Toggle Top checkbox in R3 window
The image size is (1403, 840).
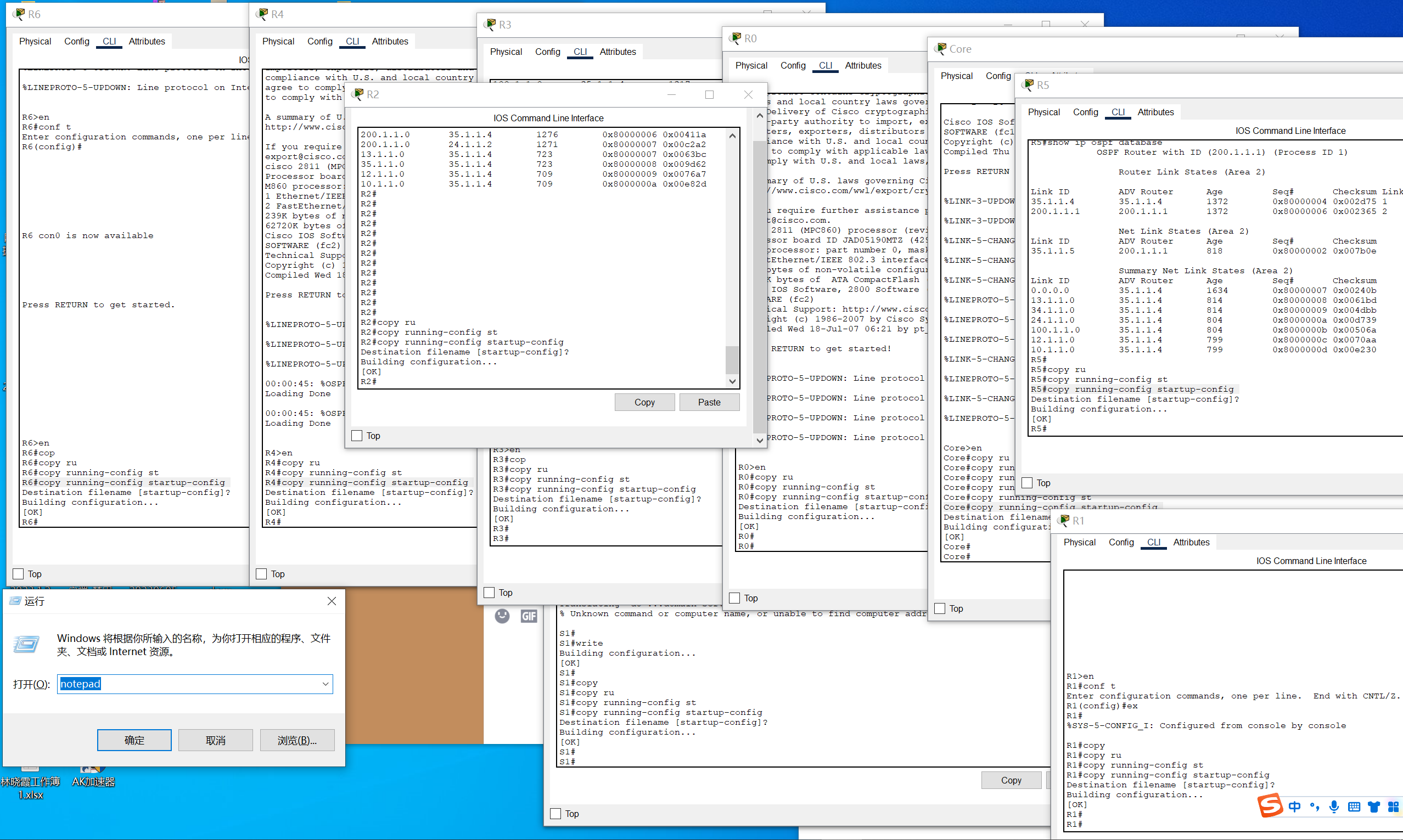coord(489,593)
